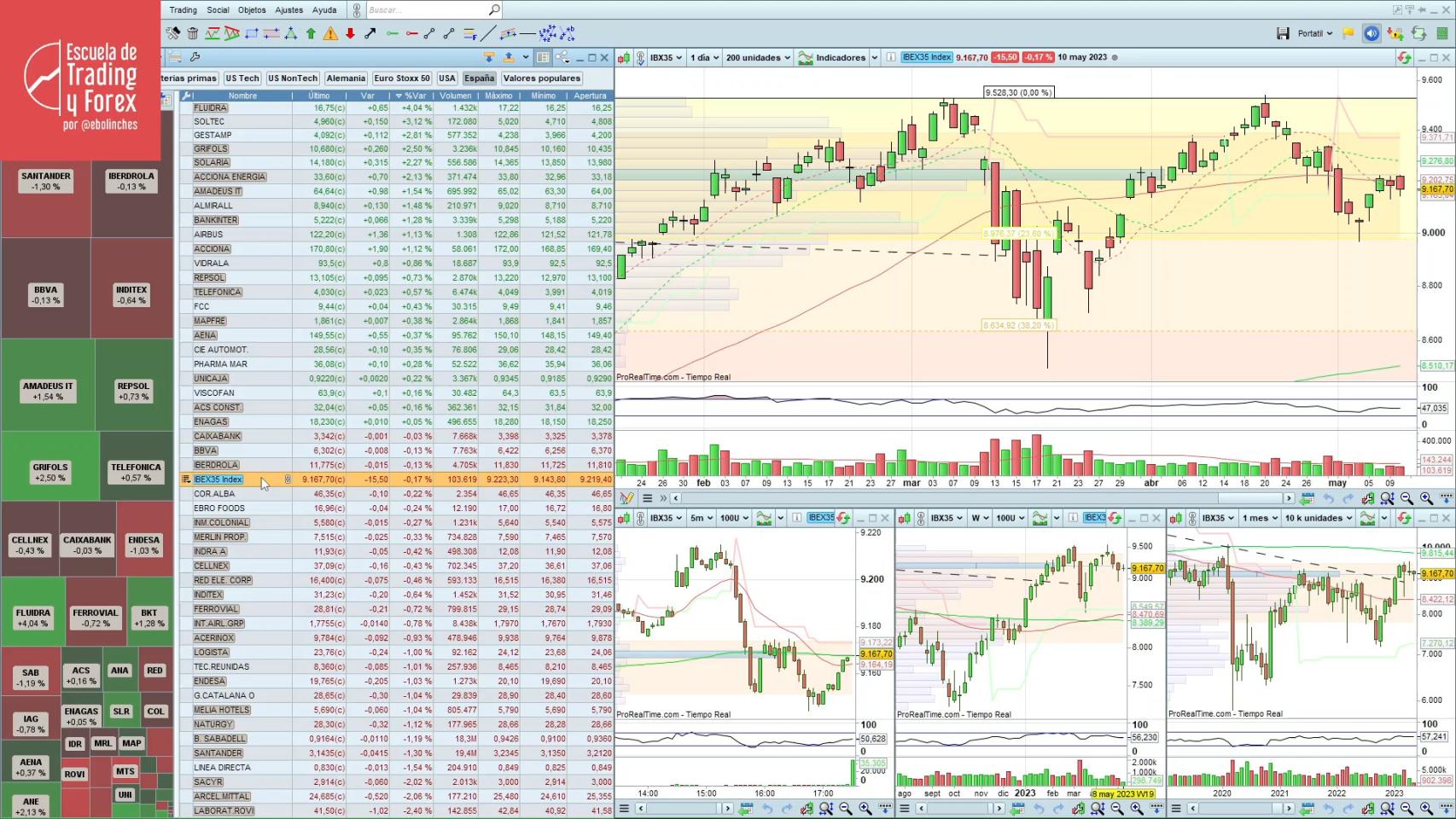Zoom in on the main daily chart
The image size is (1456, 819).
[1426, 498]
